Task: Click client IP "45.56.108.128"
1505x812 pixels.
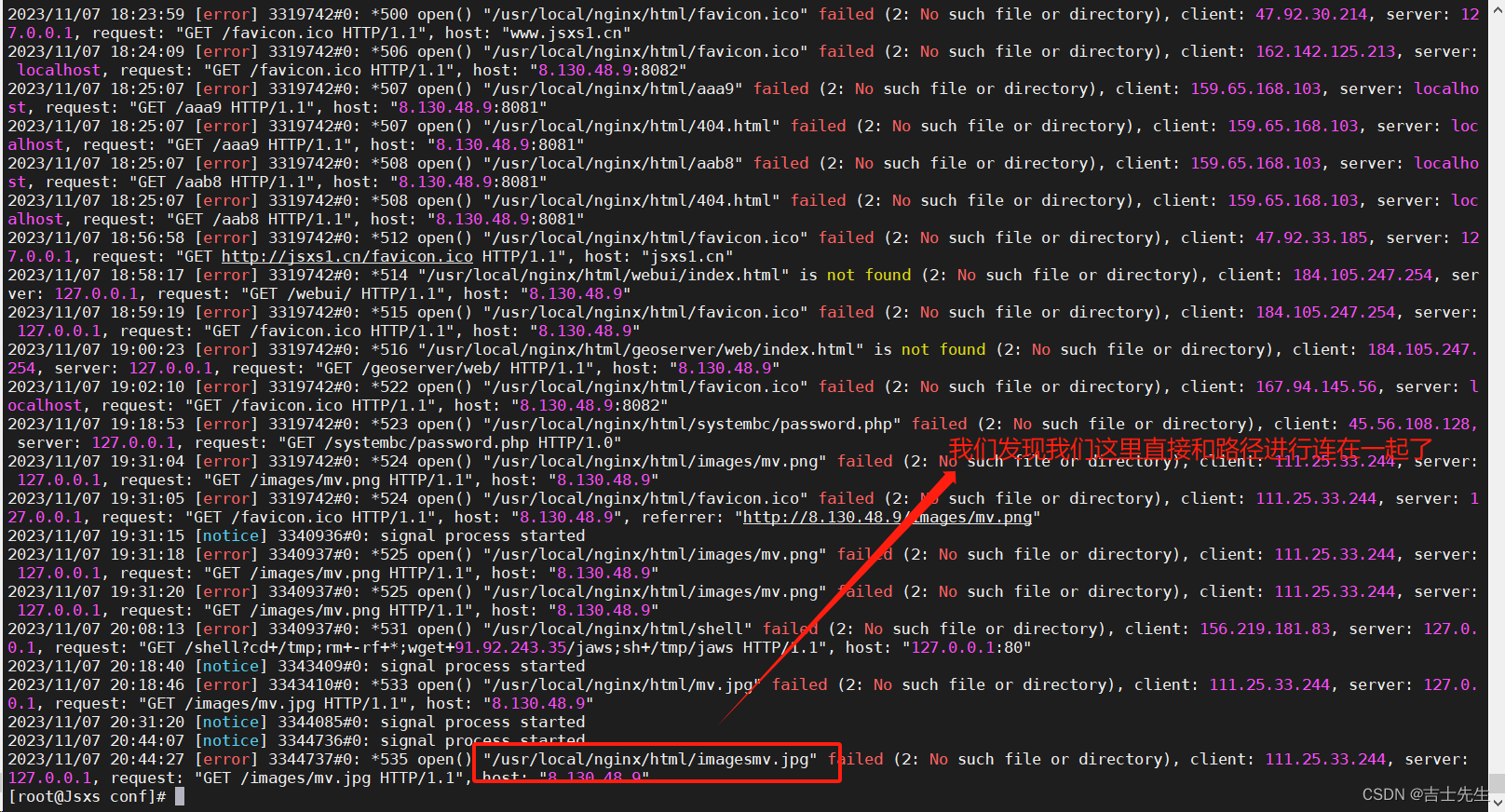Action: click(x=1409, y=424)
